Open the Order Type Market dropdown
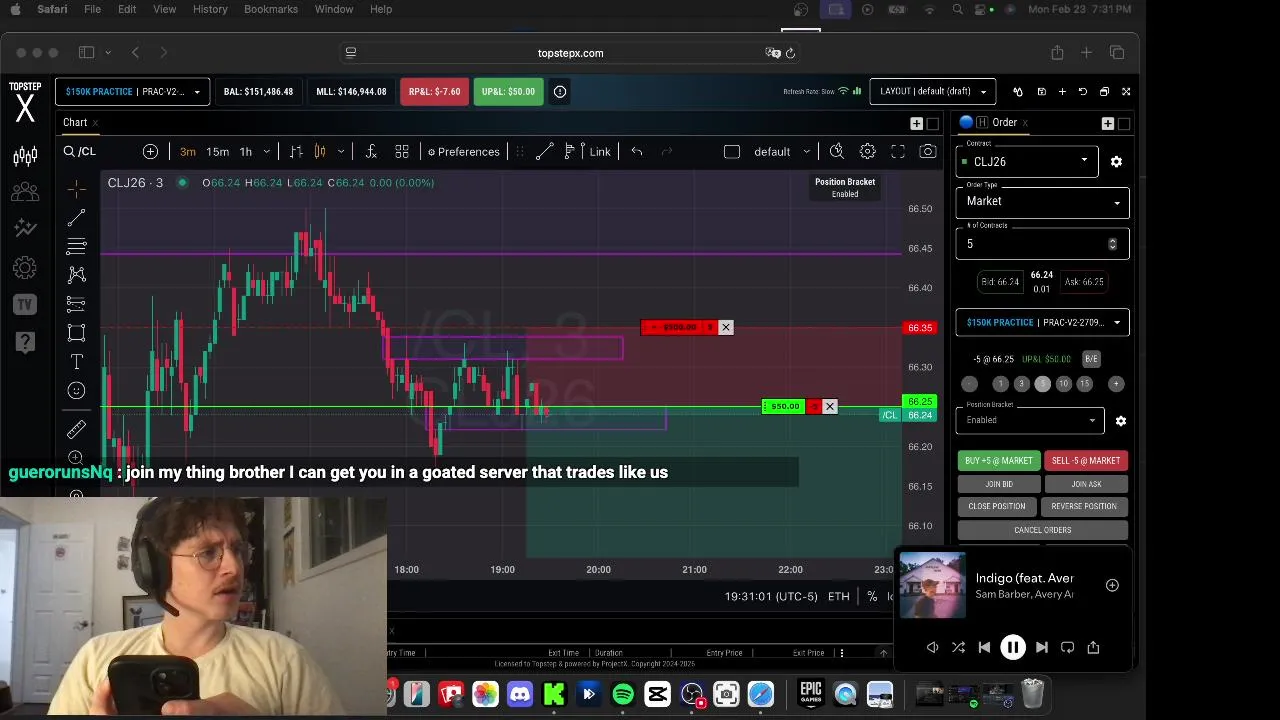The image size is (1280, 720). (1043, 202)
